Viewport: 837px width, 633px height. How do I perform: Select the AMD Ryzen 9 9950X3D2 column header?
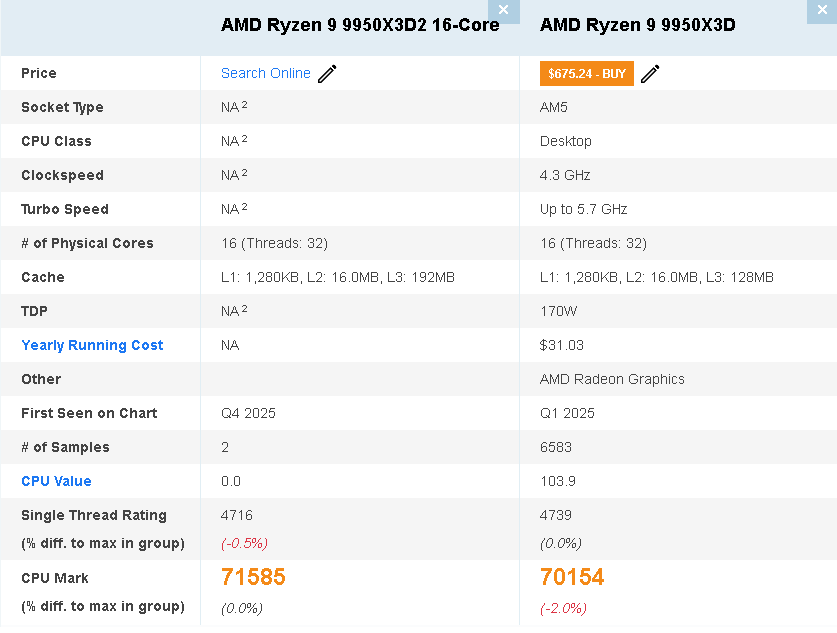[x=360, y=25]
